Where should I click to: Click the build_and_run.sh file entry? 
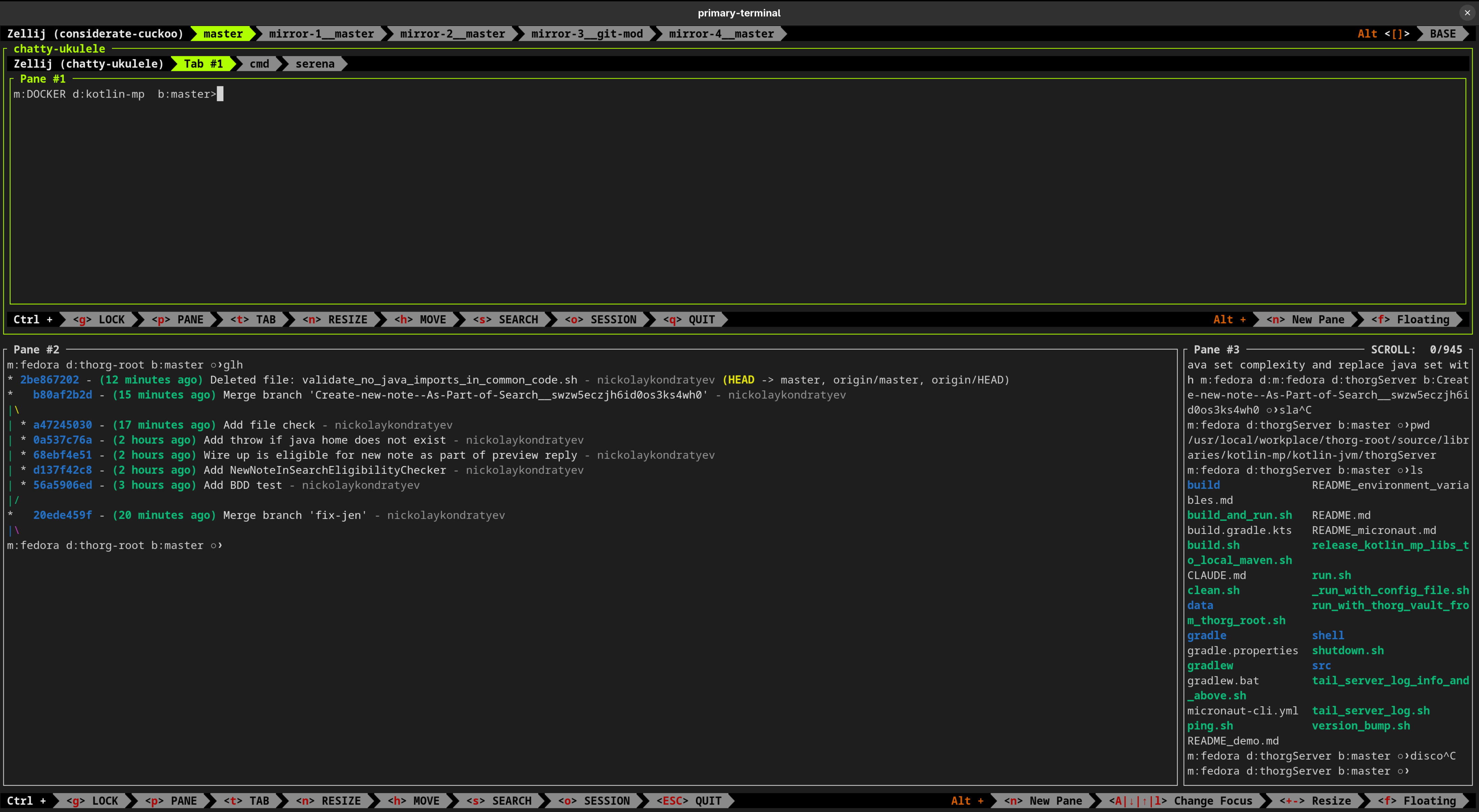[x=1239, y=515]
